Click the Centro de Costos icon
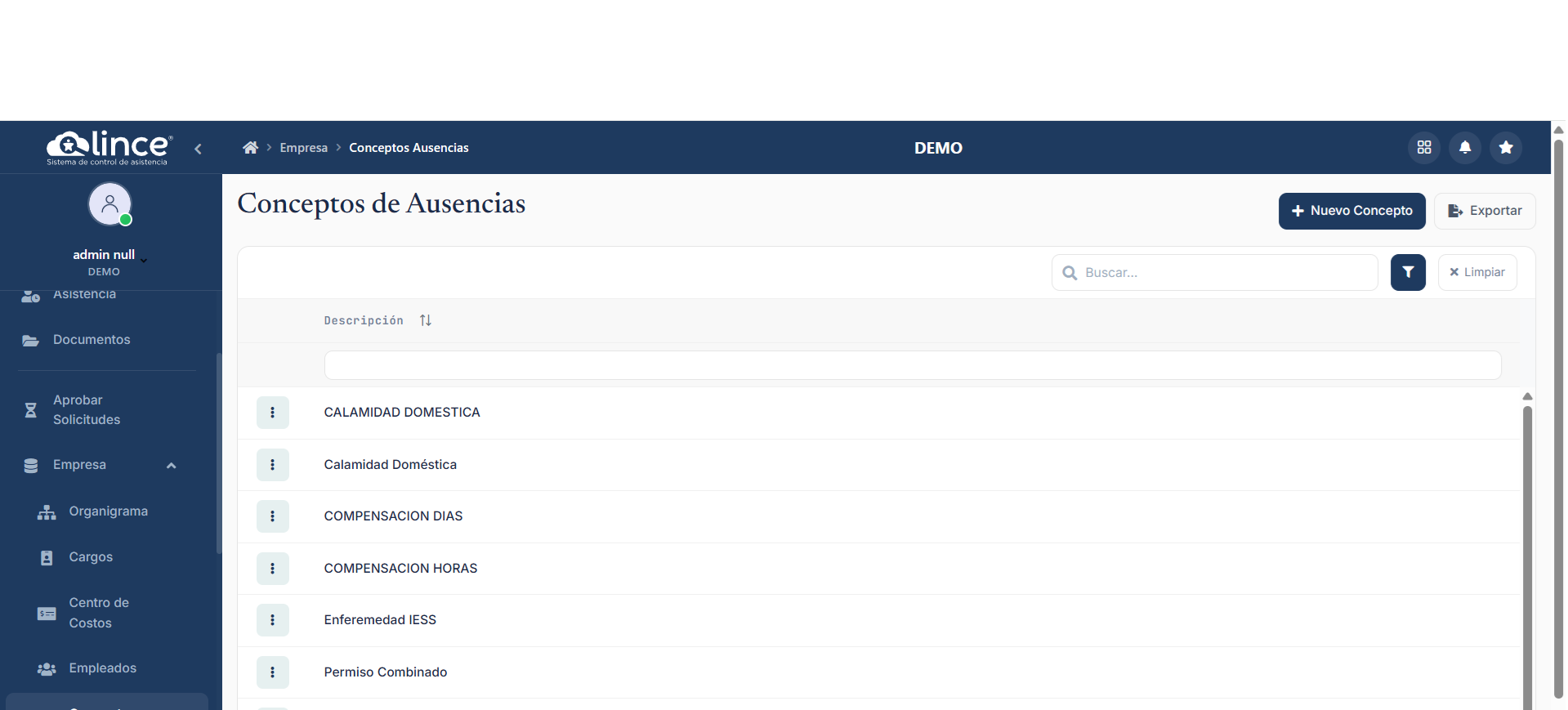The image size is (1568, 710). tap(47, 614)
